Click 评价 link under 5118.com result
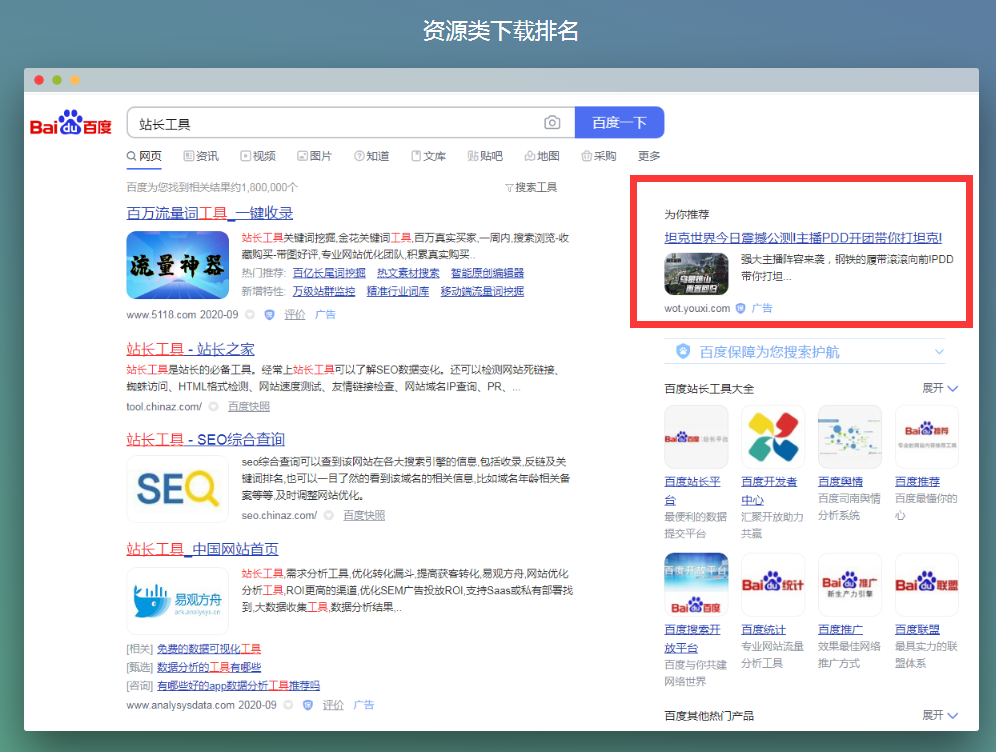This screenshot has width=996, height=752. pyautogui.click(x=294, y=314)
